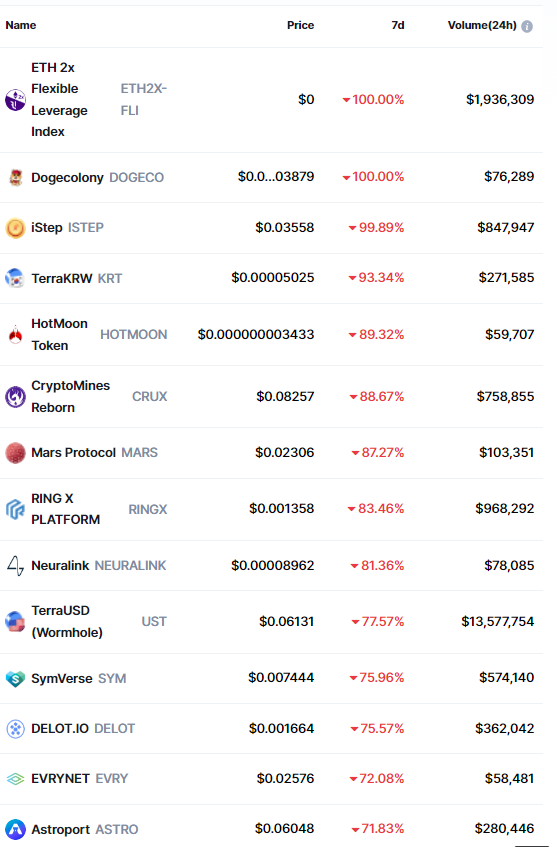Open the TerraUSD (Wormhole) link

click(67, 622)
